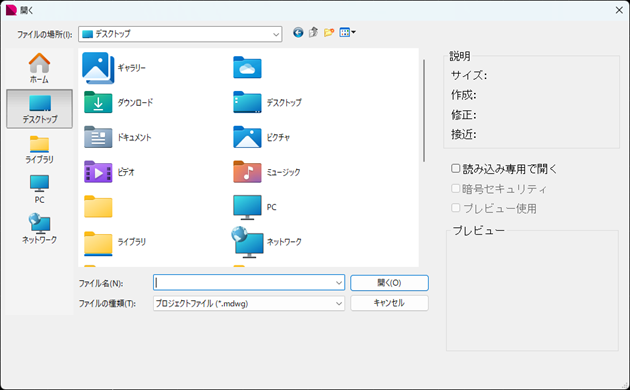Close the 開く dialog
The height and width of the screenshot is (390, 630).
pyautogui.click(x=619, y=10)
